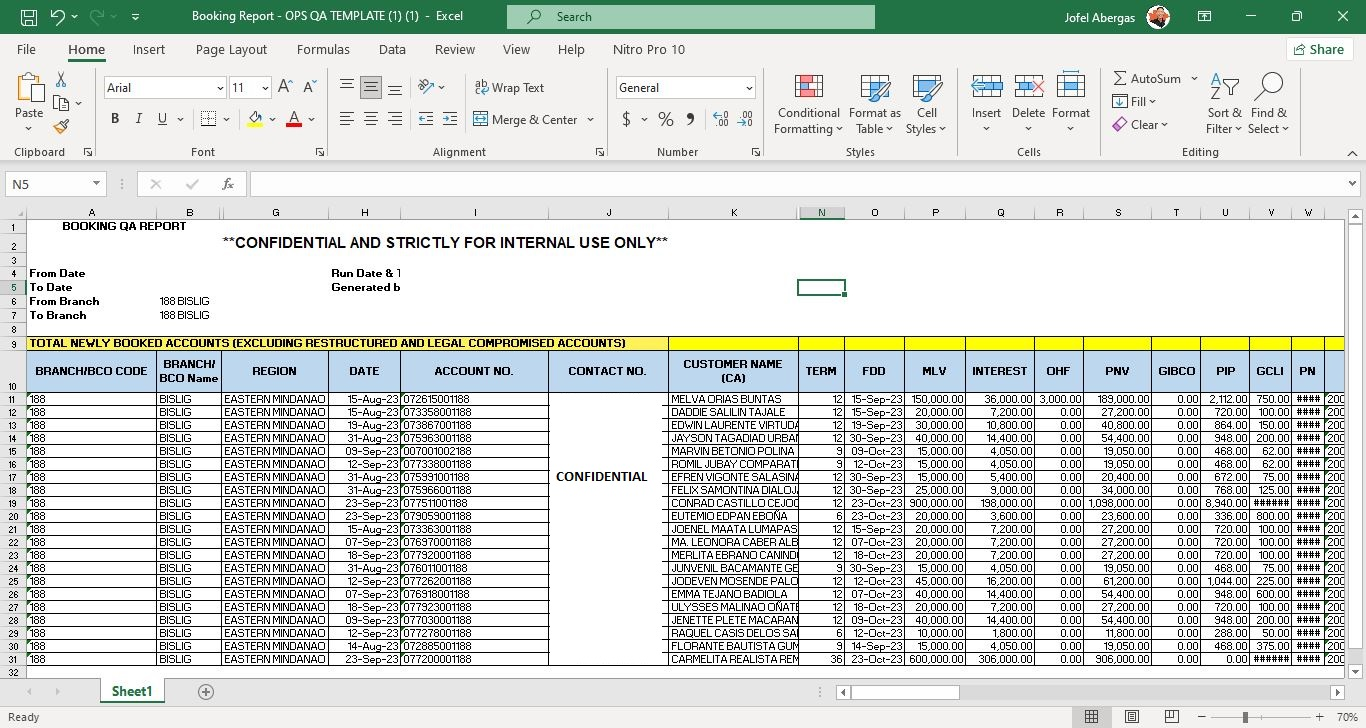
Task: Open the Conditional Formatting menu
Action: 808,103
